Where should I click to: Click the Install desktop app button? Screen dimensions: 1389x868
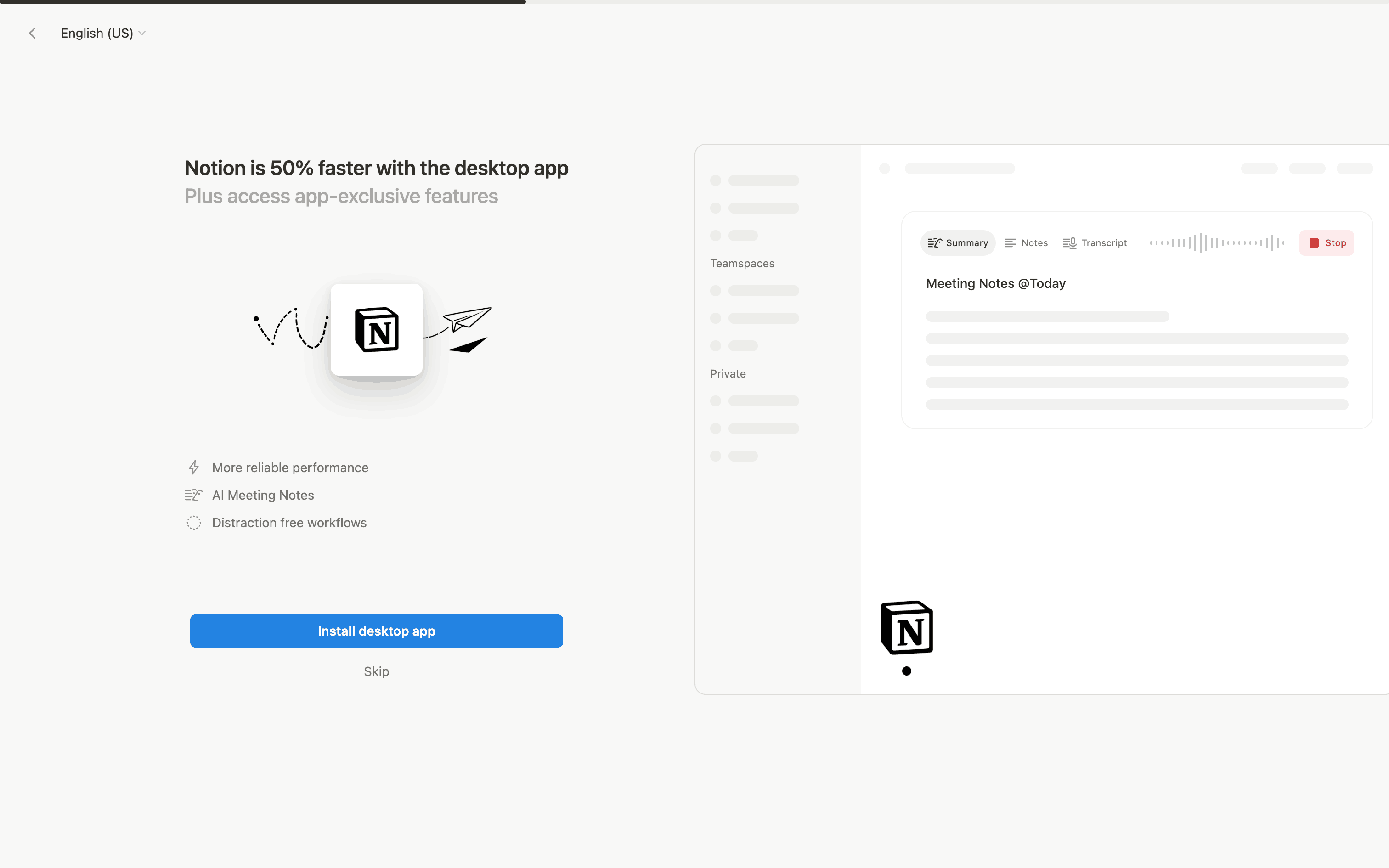click(x=376, y=631)
